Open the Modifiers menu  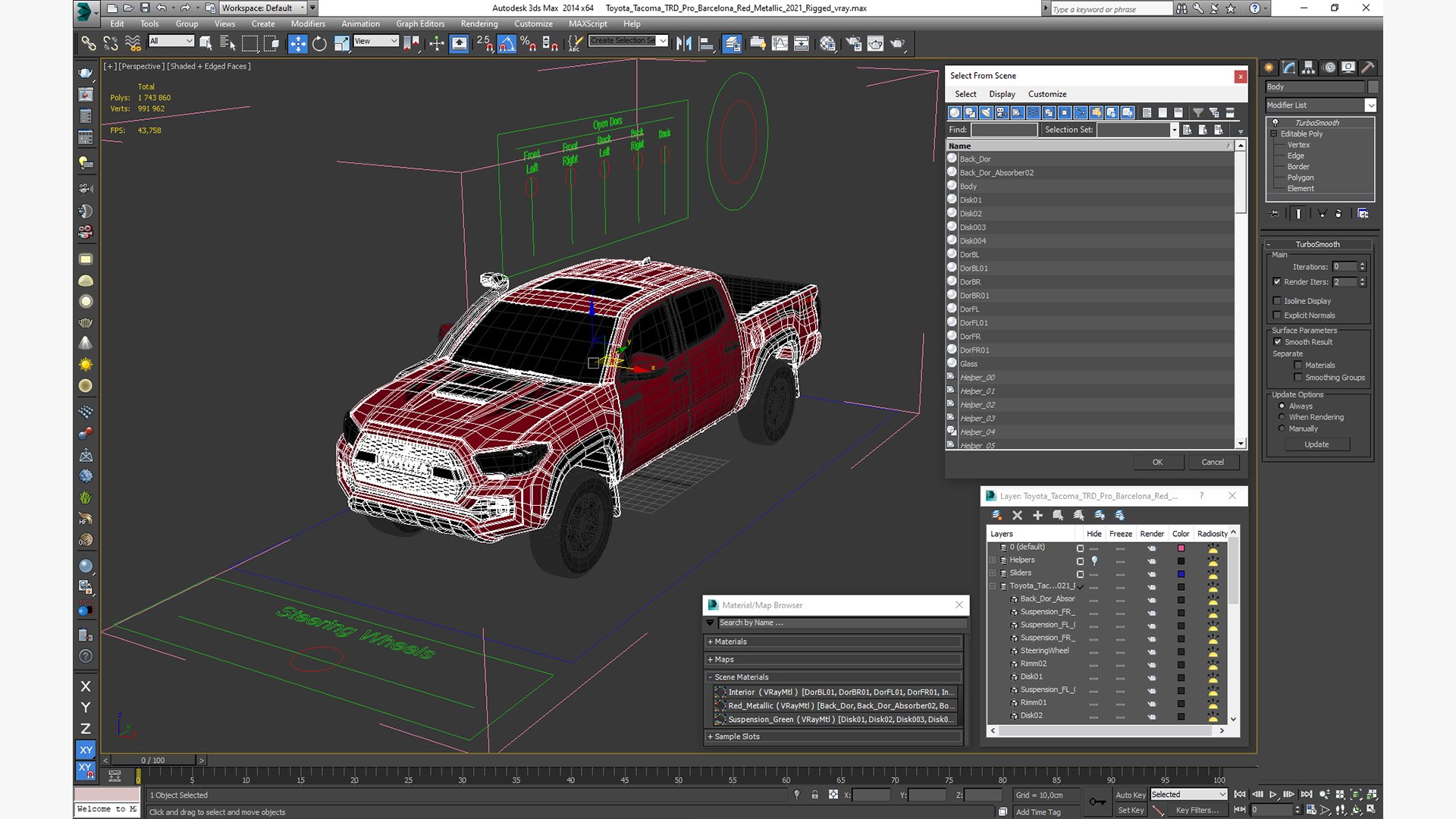(x=308, y=24)
